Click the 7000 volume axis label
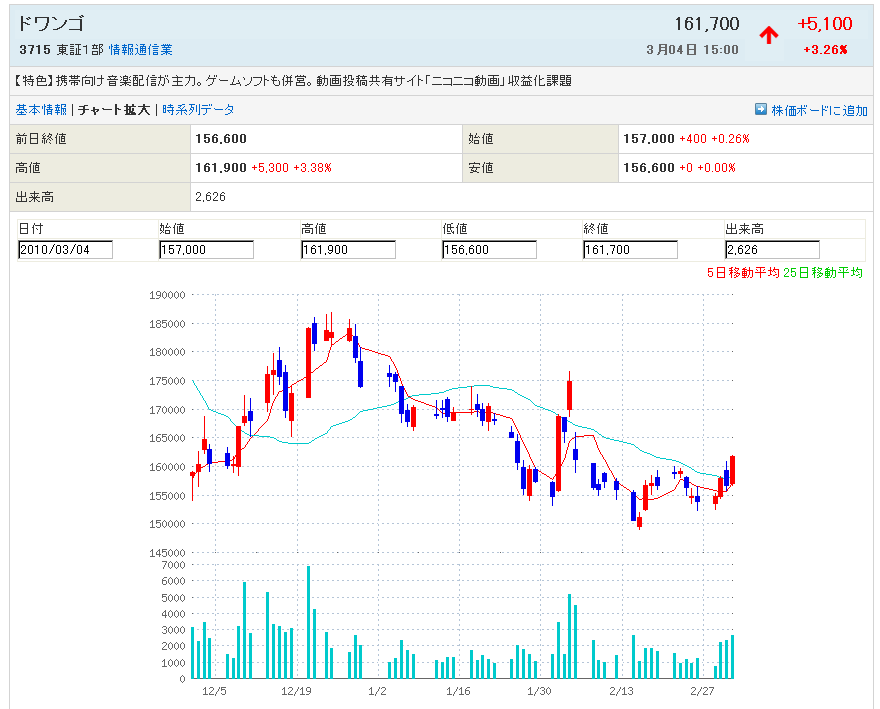Viewport: 880px width, 709px height. [173, 565]
